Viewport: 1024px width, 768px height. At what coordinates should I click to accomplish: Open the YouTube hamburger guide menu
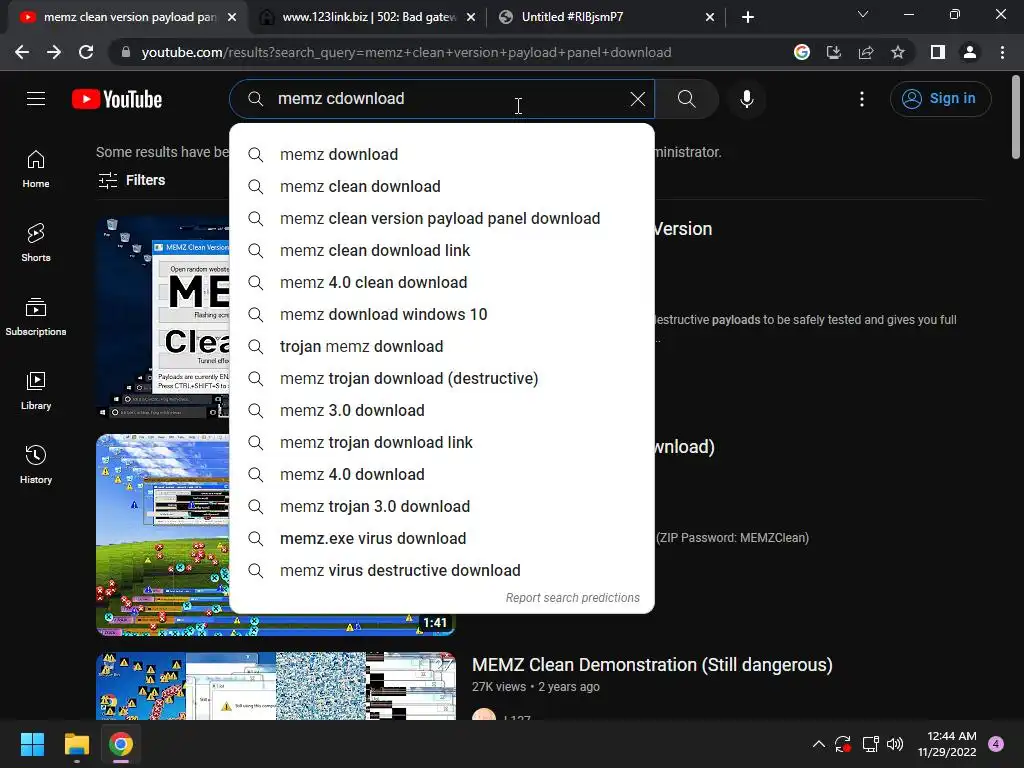tap(36, 99)
